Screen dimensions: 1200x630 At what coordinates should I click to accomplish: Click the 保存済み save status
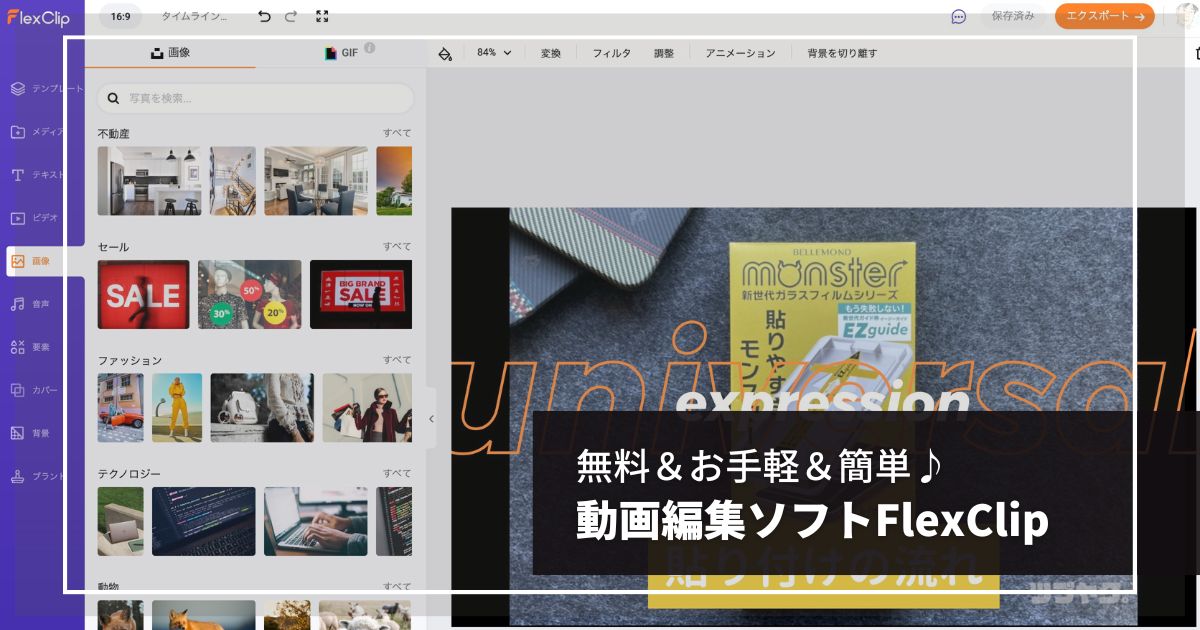[1012, 16]
